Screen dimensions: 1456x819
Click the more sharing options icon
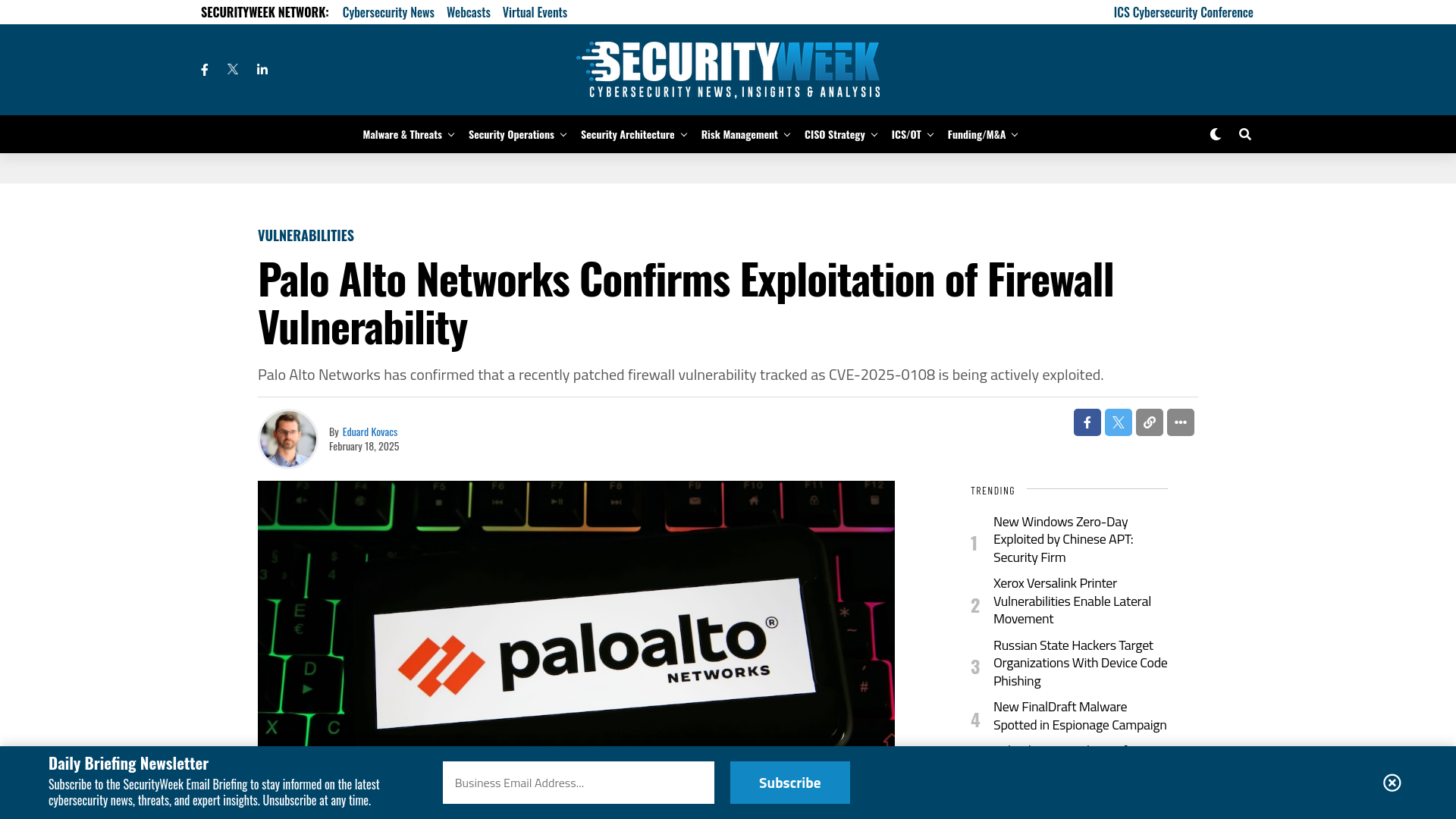pos(1181,422)
